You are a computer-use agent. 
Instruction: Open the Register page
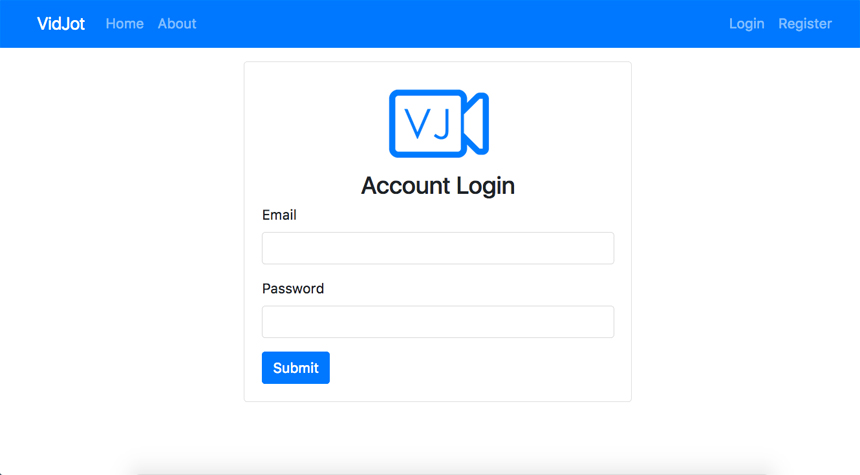point(805,24)
